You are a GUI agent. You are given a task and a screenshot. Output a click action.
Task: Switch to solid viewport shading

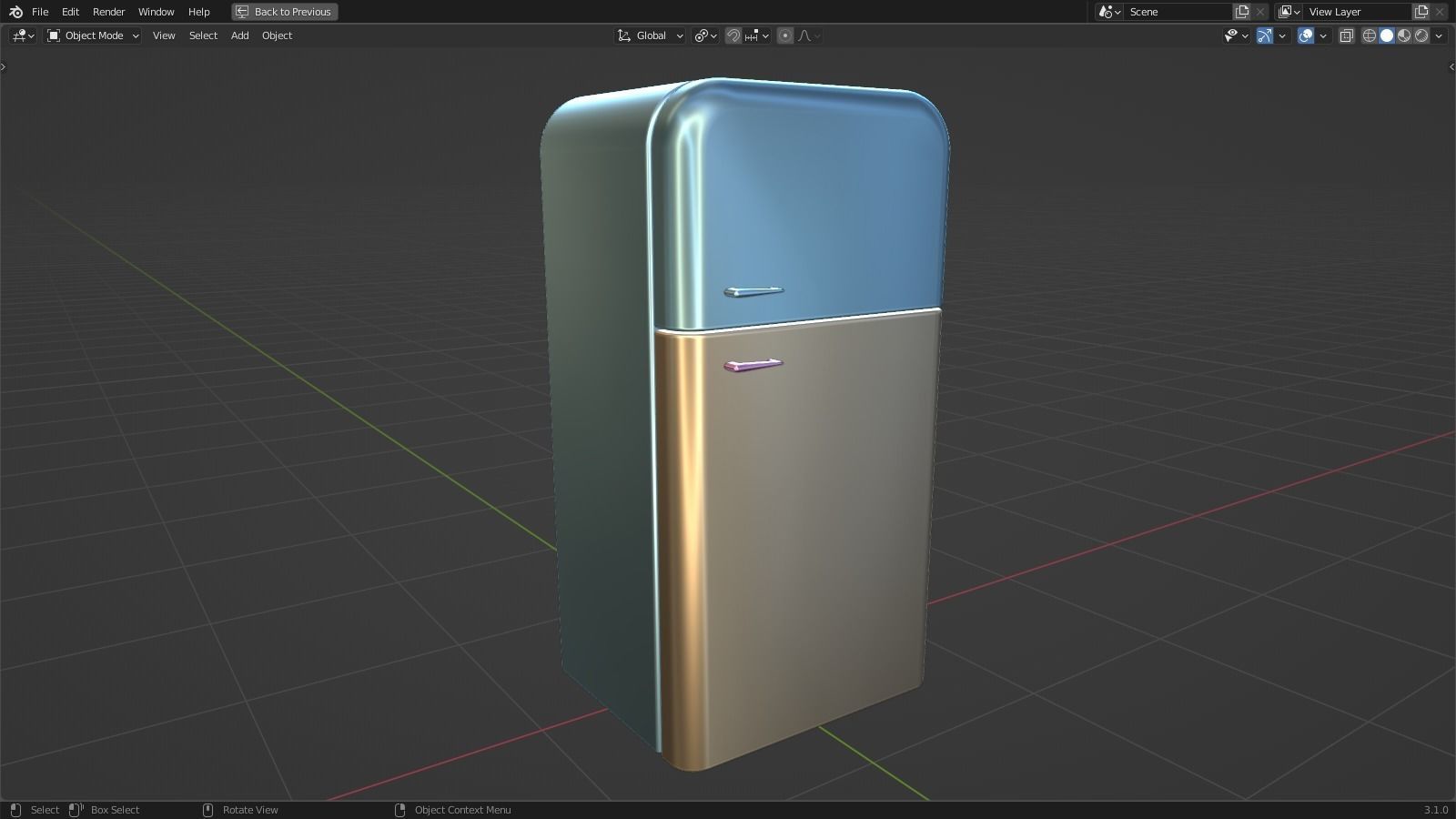[x=1387, y=35]
